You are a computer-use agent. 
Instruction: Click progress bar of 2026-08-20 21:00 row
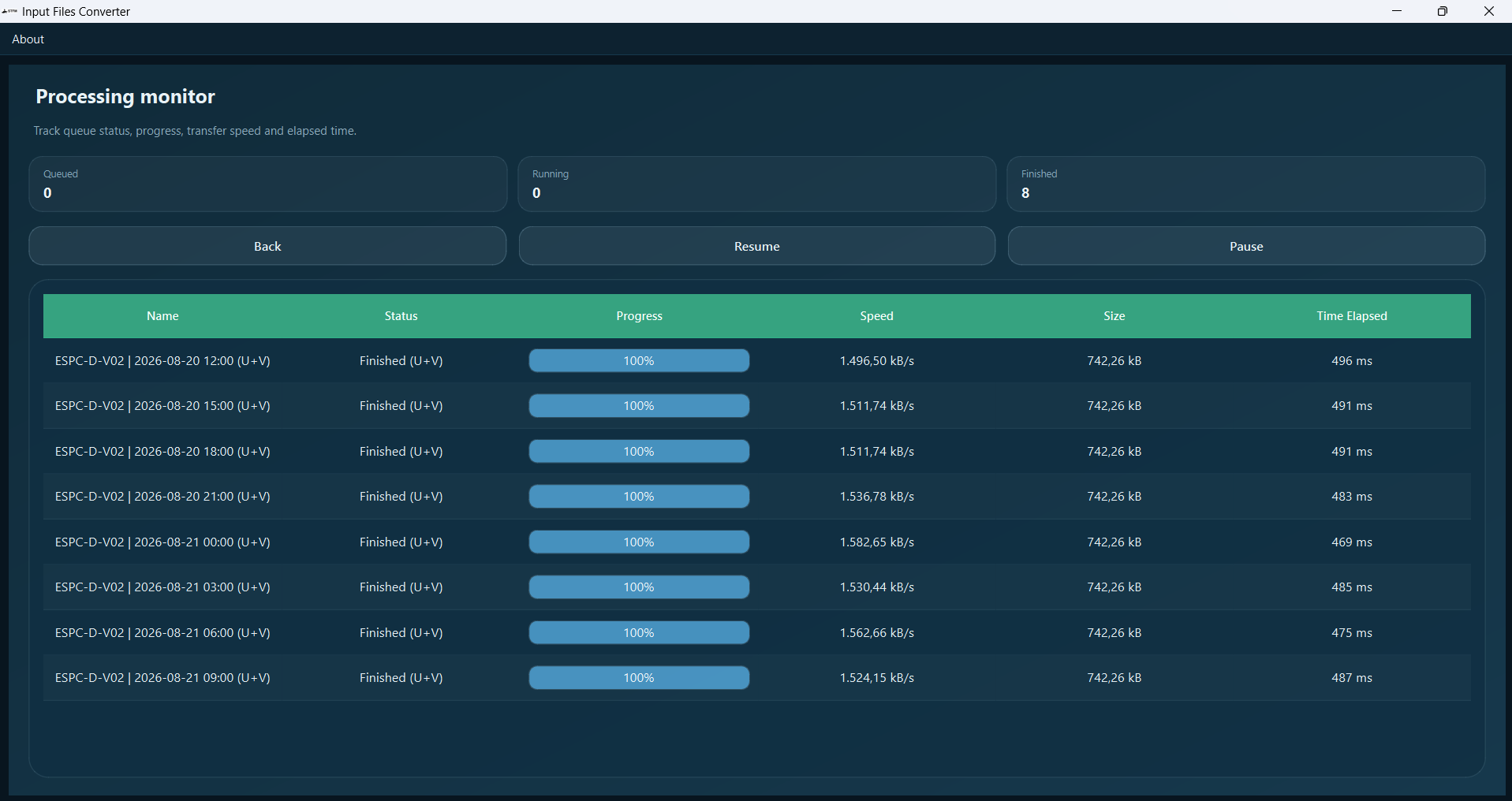click(x=639, y=497)
